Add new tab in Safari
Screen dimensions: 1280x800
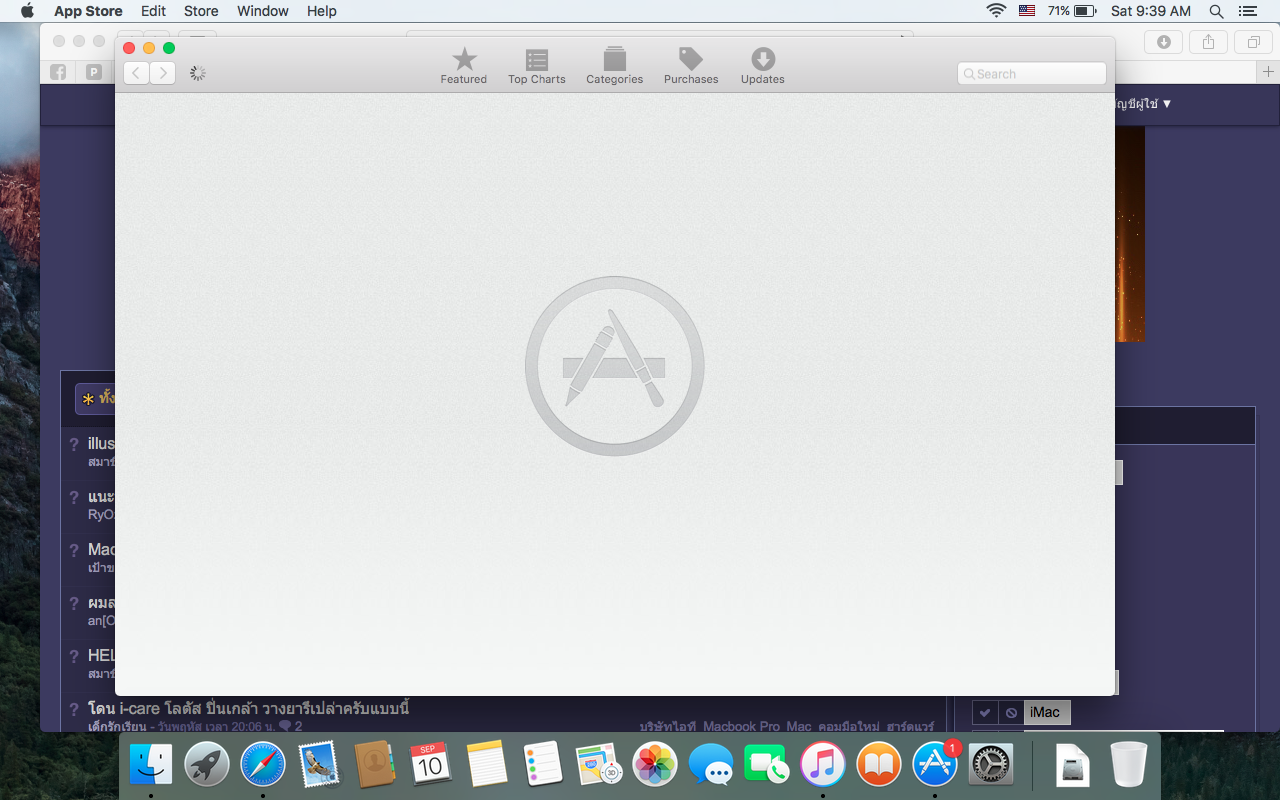pos(1268,72)
